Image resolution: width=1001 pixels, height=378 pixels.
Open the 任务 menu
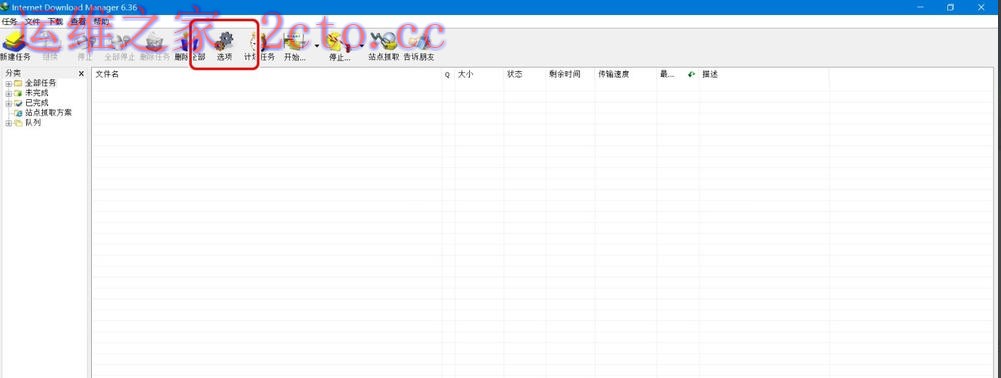point(10,21)
